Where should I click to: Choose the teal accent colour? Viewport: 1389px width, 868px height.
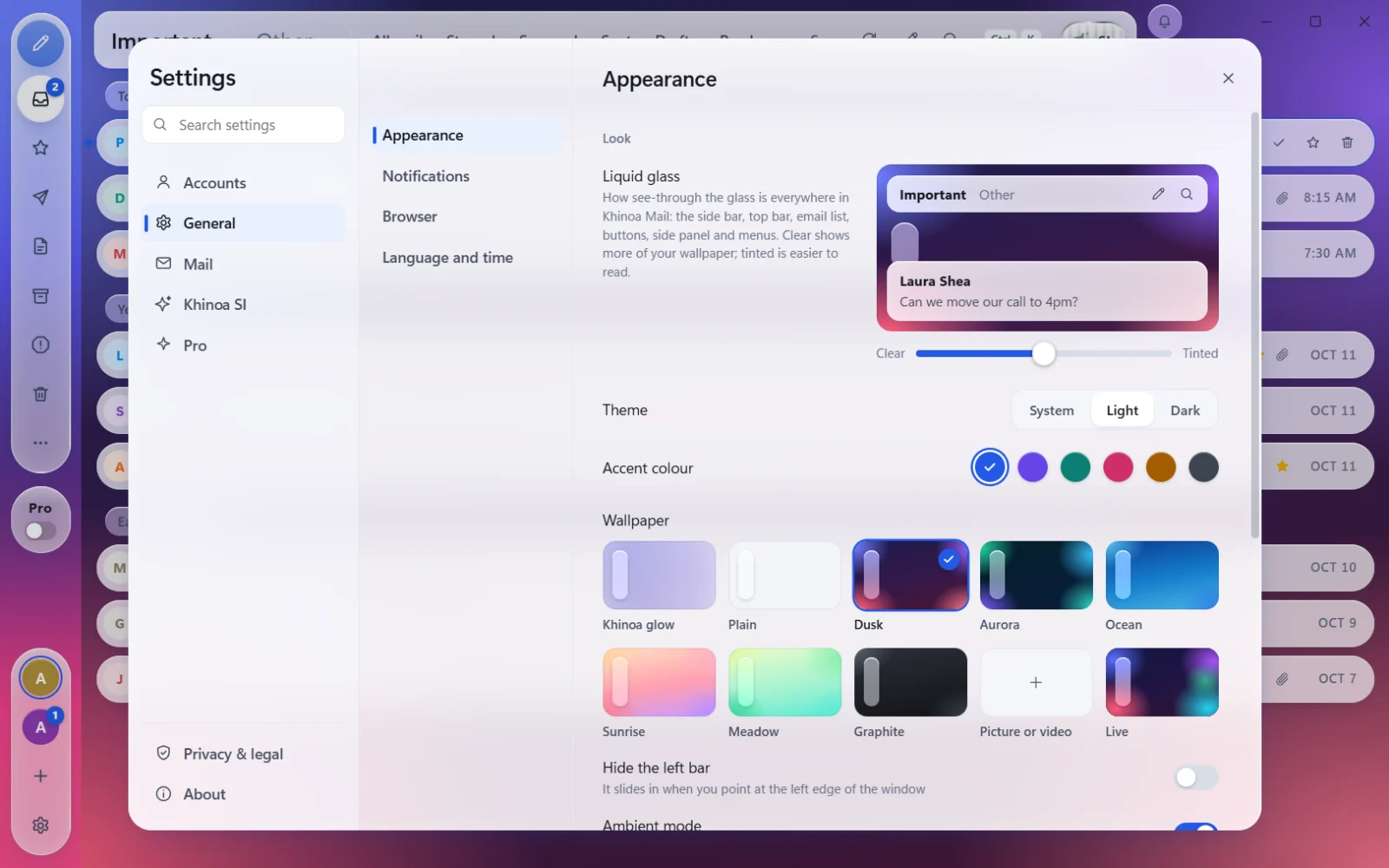point(1075,467)
